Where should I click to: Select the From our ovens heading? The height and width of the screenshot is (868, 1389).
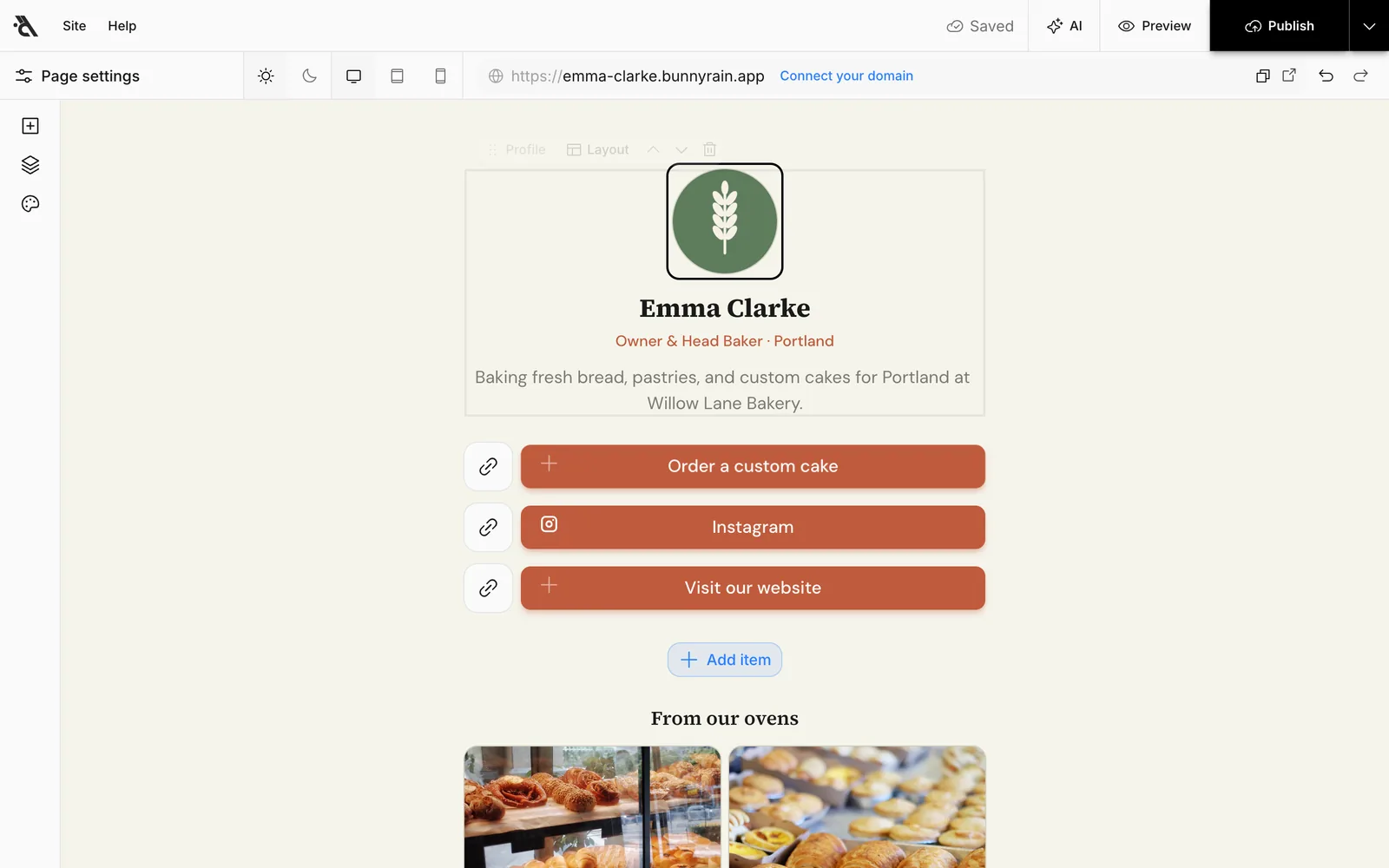[x=725, y=718]
